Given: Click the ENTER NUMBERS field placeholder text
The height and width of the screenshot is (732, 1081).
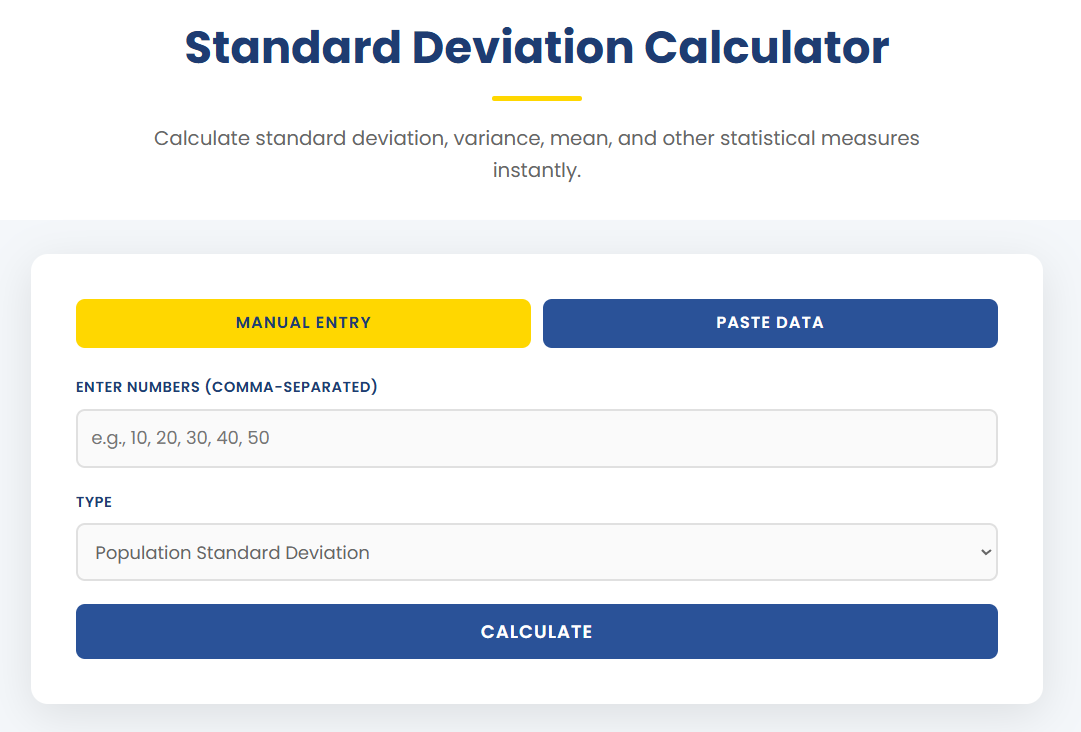Looking at the screenshot, I should (180, 438).
